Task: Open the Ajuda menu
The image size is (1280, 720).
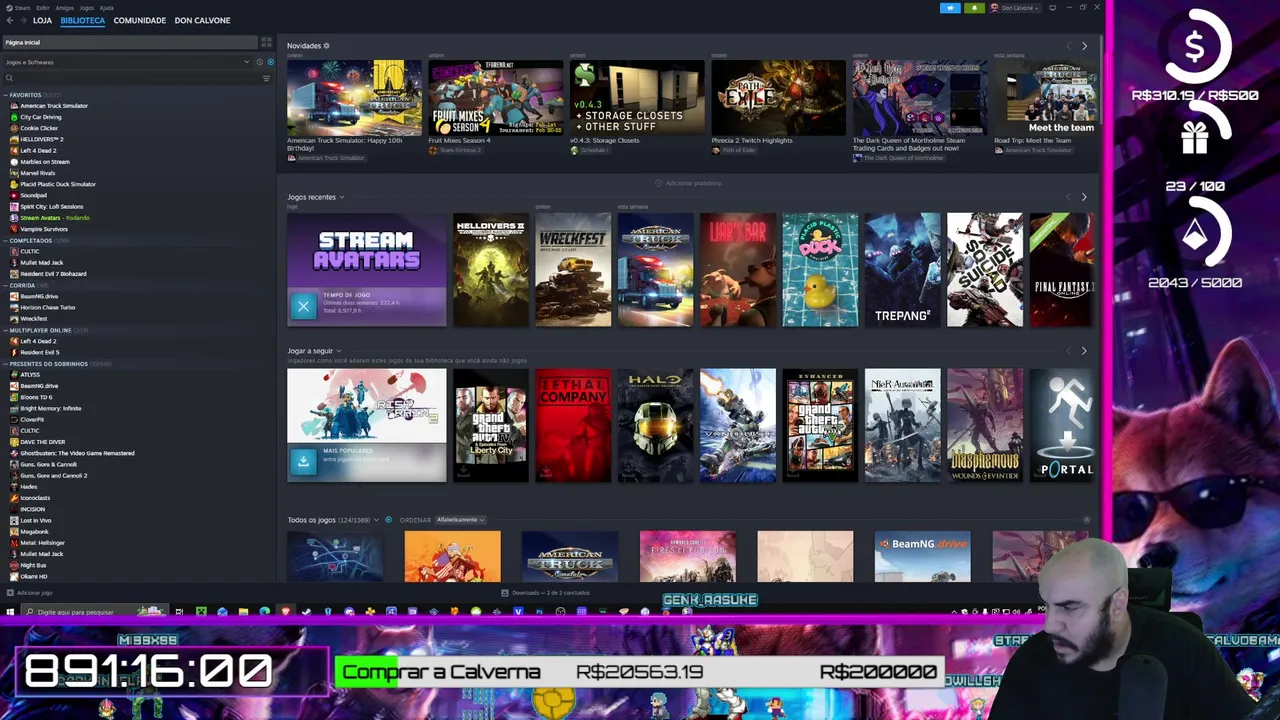Action: click(x=106, y=8)
